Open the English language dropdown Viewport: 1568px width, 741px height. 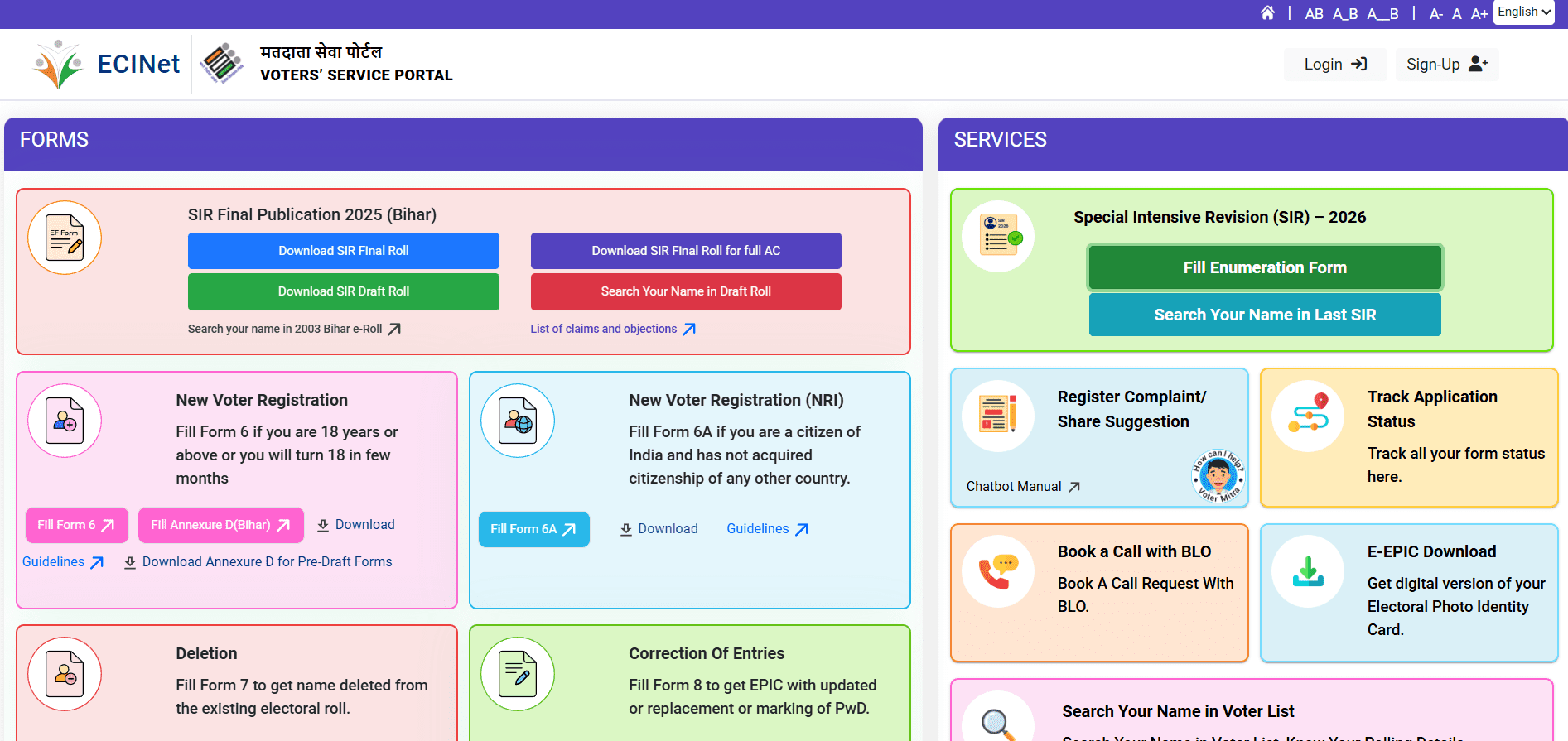click(1523, 12)
